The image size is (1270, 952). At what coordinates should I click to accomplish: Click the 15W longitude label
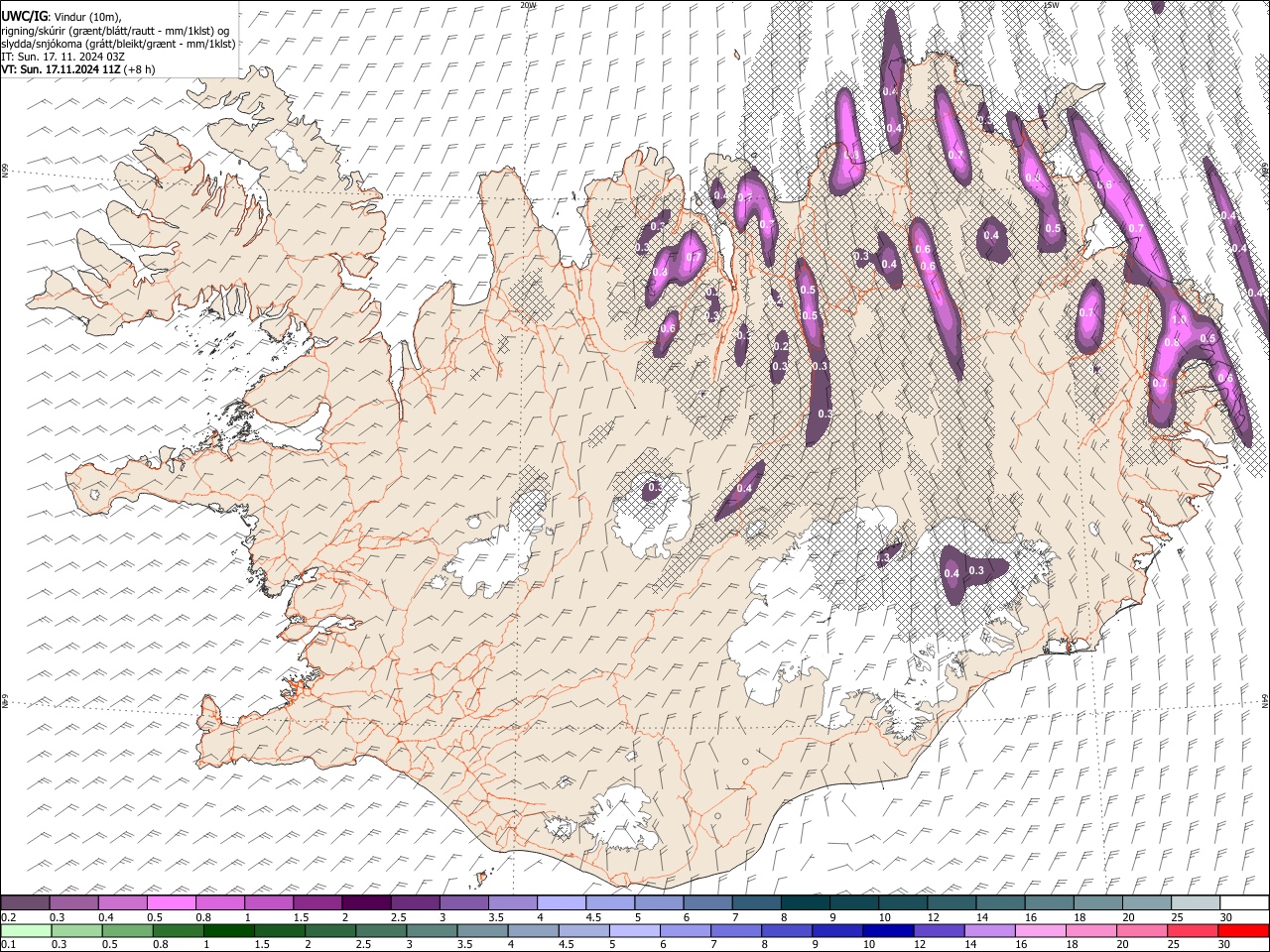tap(1051, 5)
